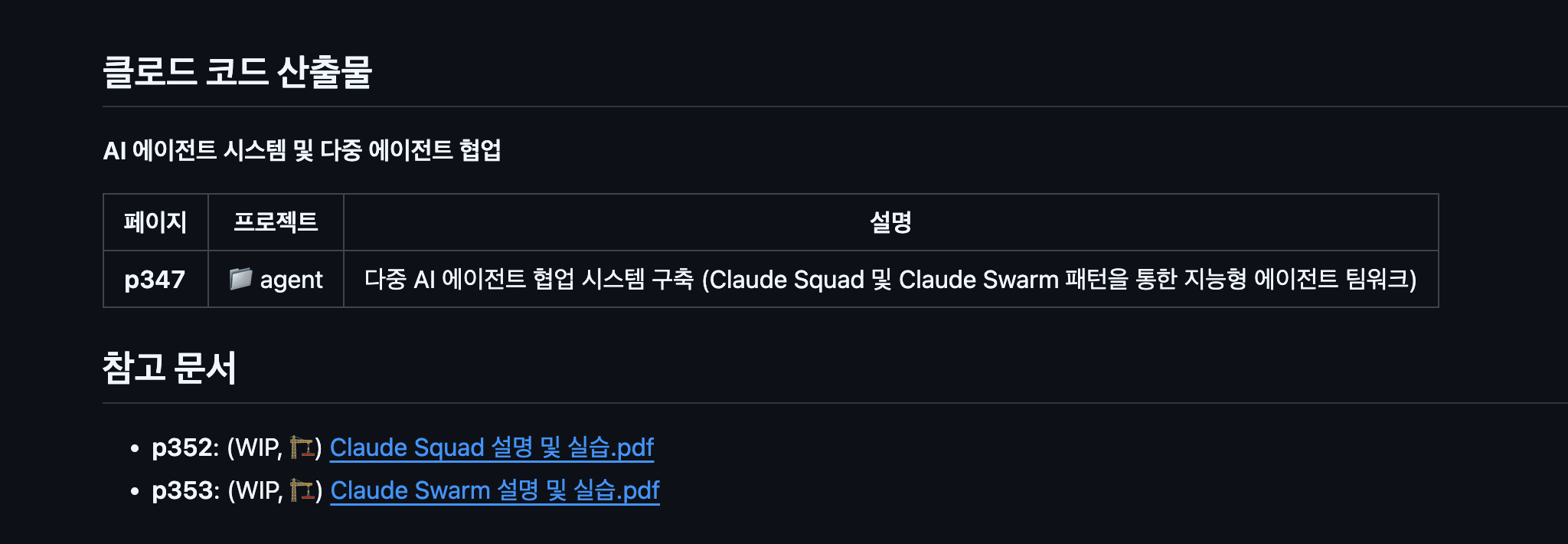Viewport: 1568px width, 544px height.
Task: Click the 클로드 코드 산출물 heading
Action: [237, 73]
